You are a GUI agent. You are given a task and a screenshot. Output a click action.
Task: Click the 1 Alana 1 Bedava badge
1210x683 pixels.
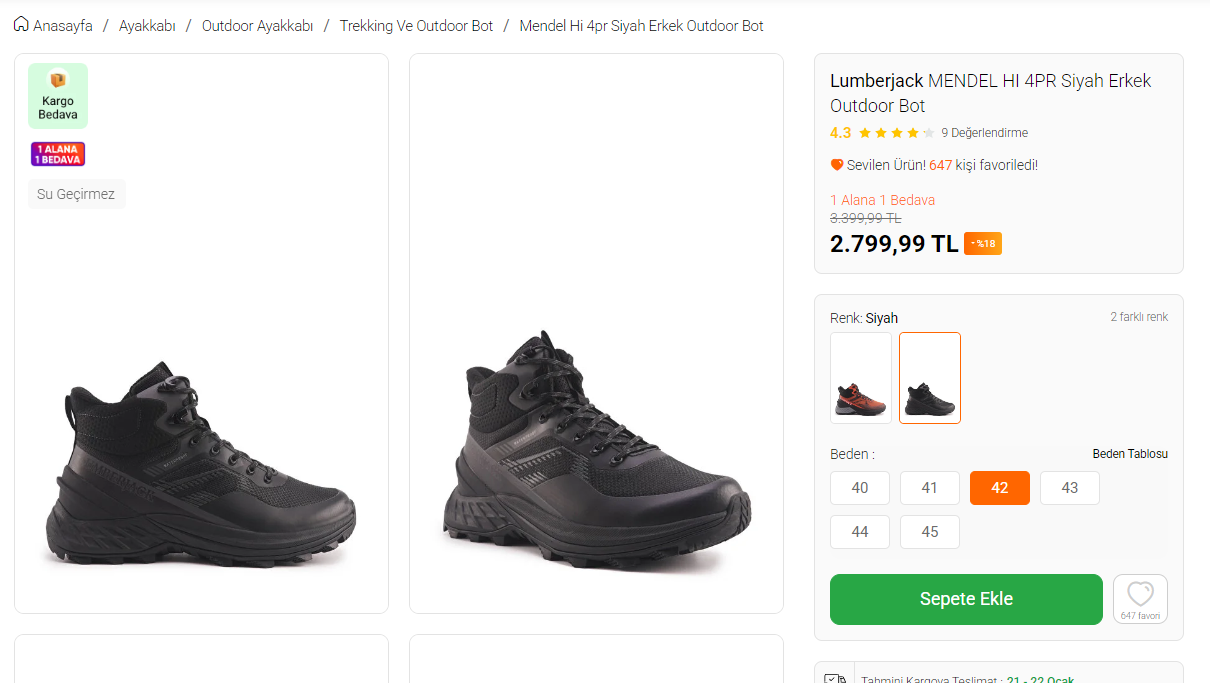(58, 154)
